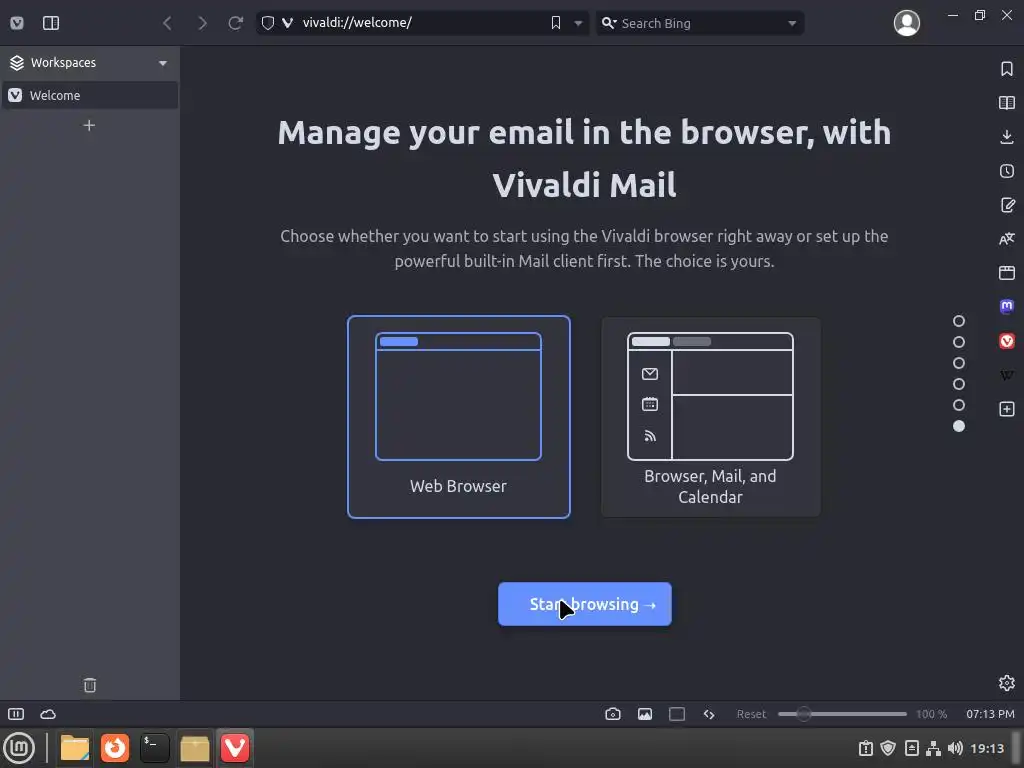Open the 07:13 PM status bar clock

[990, 714]
